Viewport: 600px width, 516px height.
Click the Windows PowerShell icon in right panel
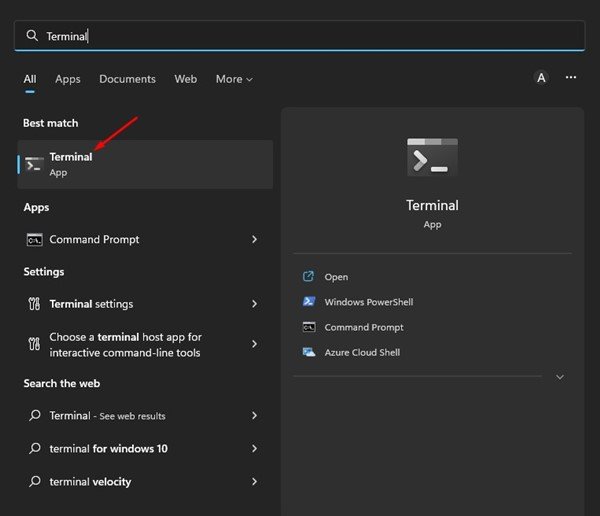[x=308, y=302]
